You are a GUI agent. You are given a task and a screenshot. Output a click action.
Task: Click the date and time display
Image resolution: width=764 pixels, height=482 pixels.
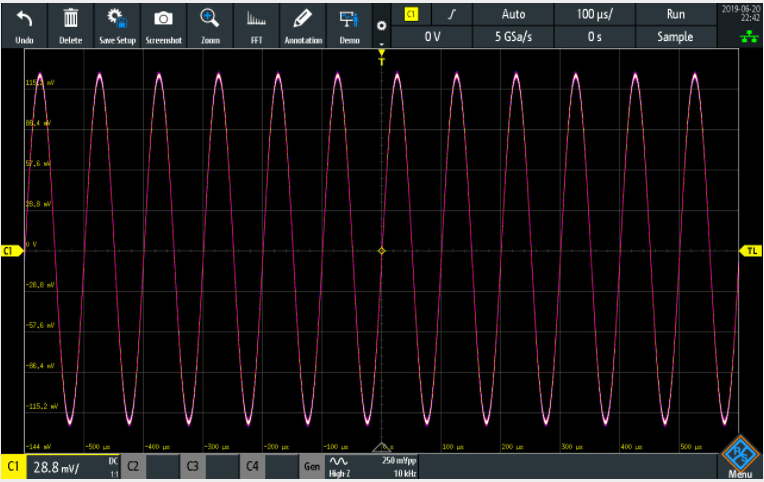tap(741, 13)
